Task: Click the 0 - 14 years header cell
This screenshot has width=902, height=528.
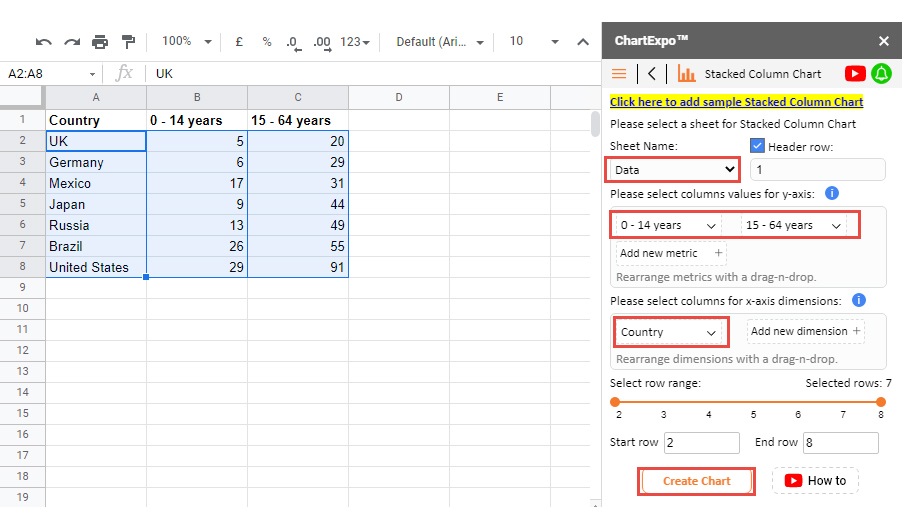Action: click(197, 120)
